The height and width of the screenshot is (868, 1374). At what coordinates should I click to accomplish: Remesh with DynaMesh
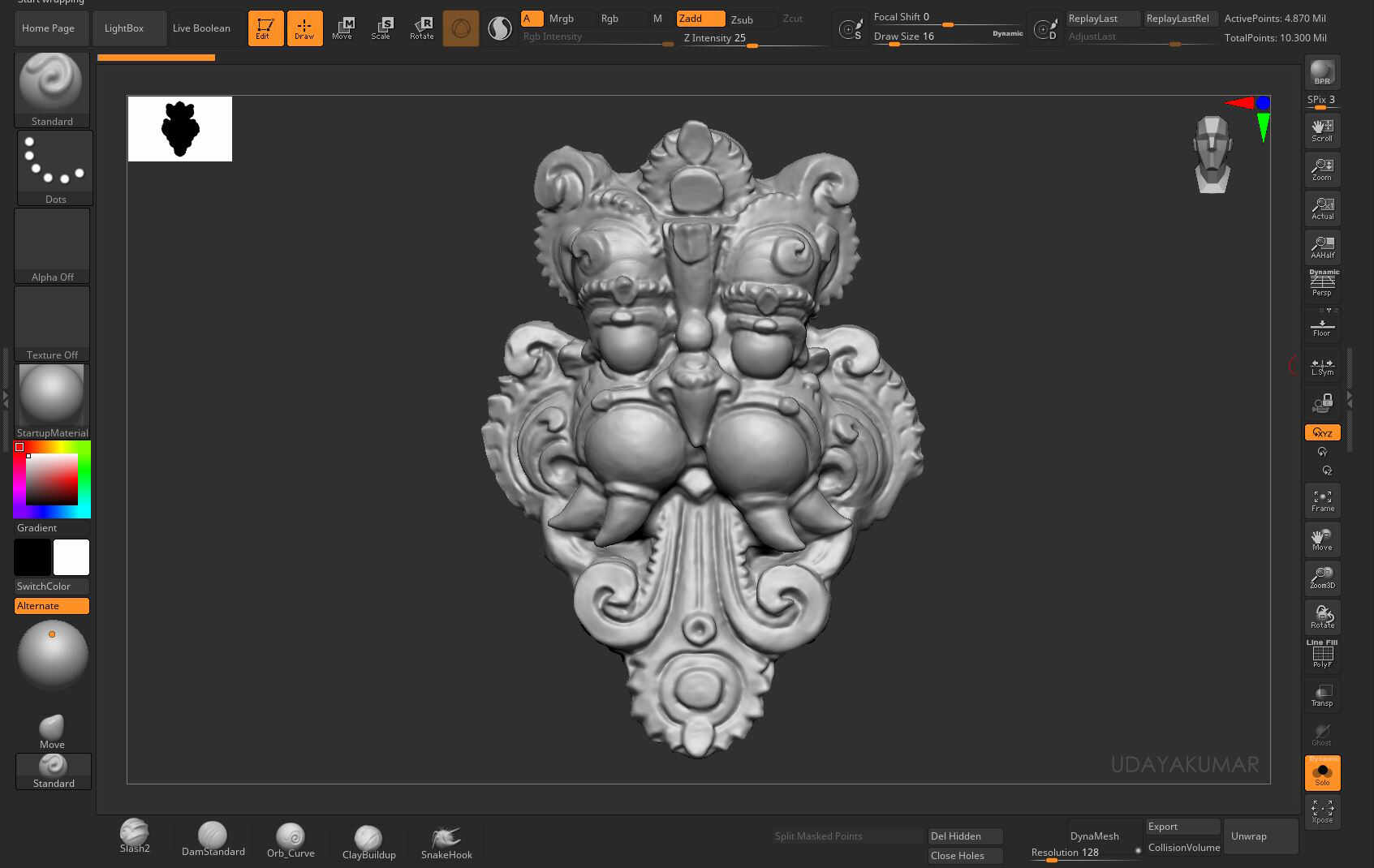[1094, 836]
